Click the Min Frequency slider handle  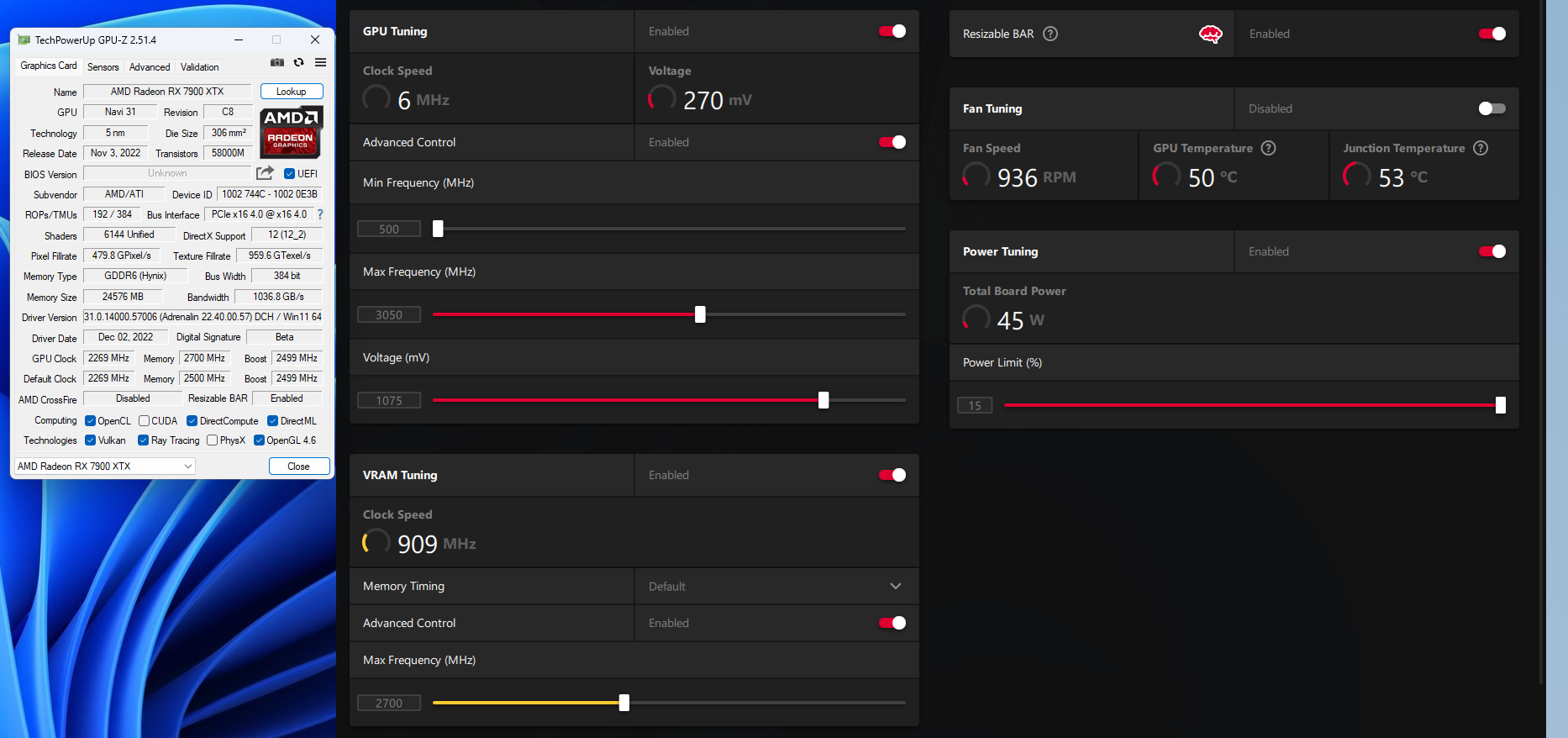(438, 229)
